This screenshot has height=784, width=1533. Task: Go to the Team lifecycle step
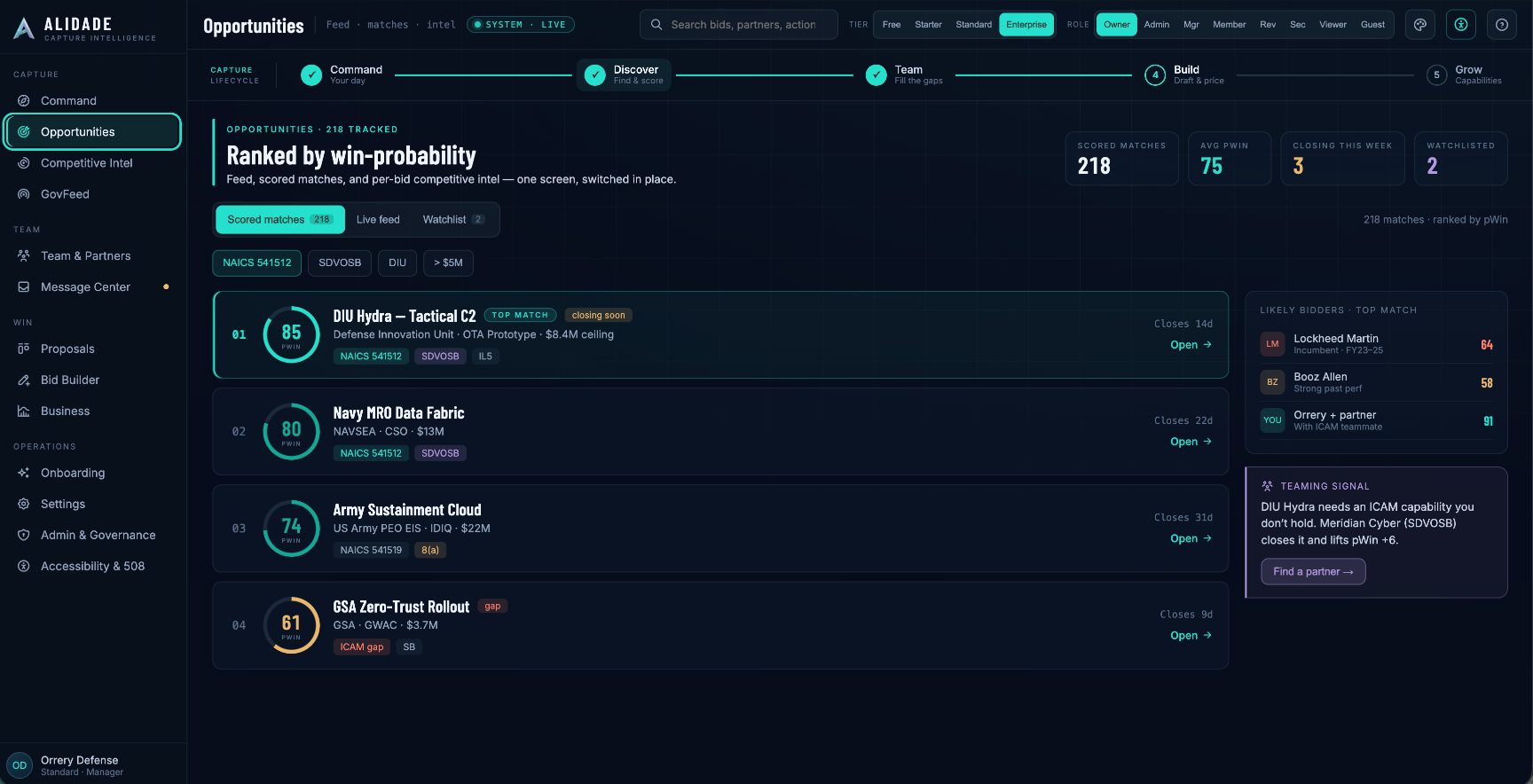click(x=905, y=75)
